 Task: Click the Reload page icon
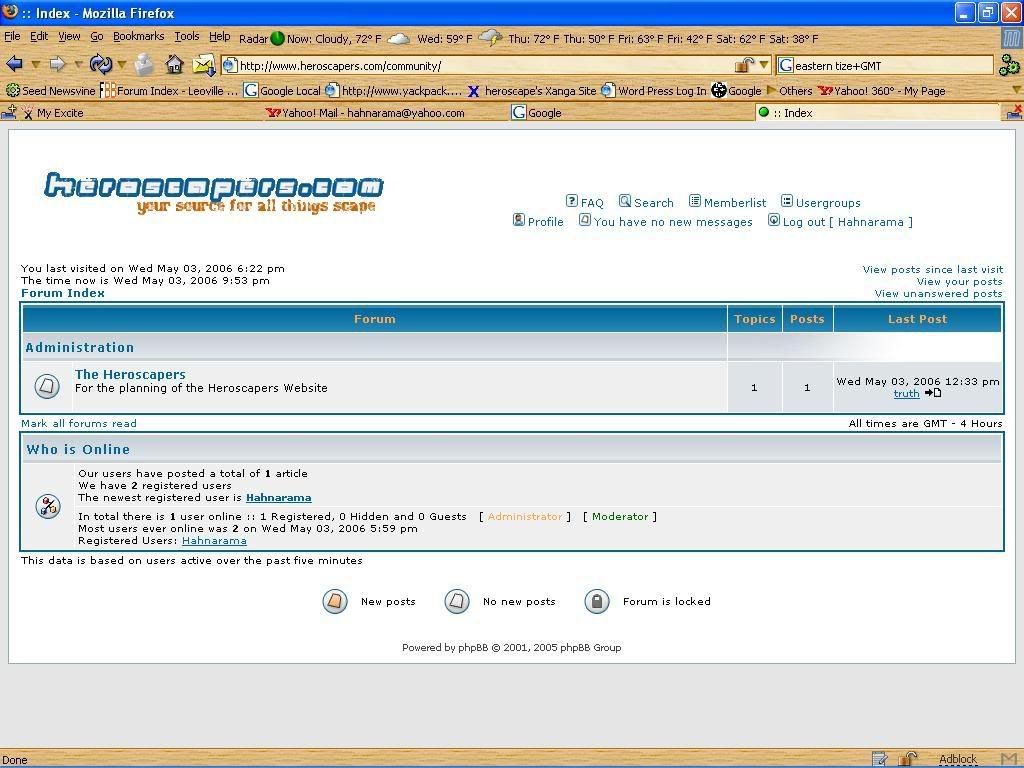[x=100, y=65]
